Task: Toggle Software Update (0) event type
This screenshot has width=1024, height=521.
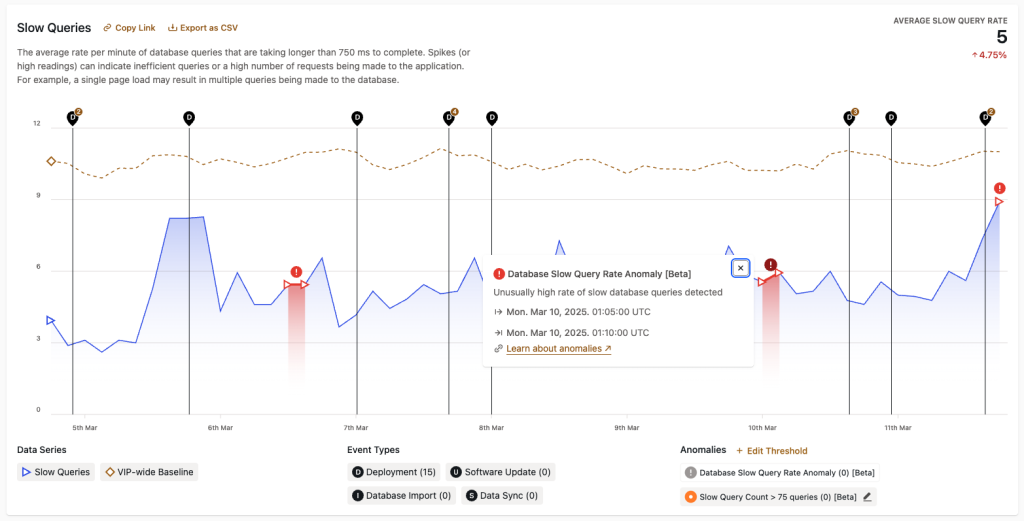Action: pyautogui.click(x=500, y=472)
